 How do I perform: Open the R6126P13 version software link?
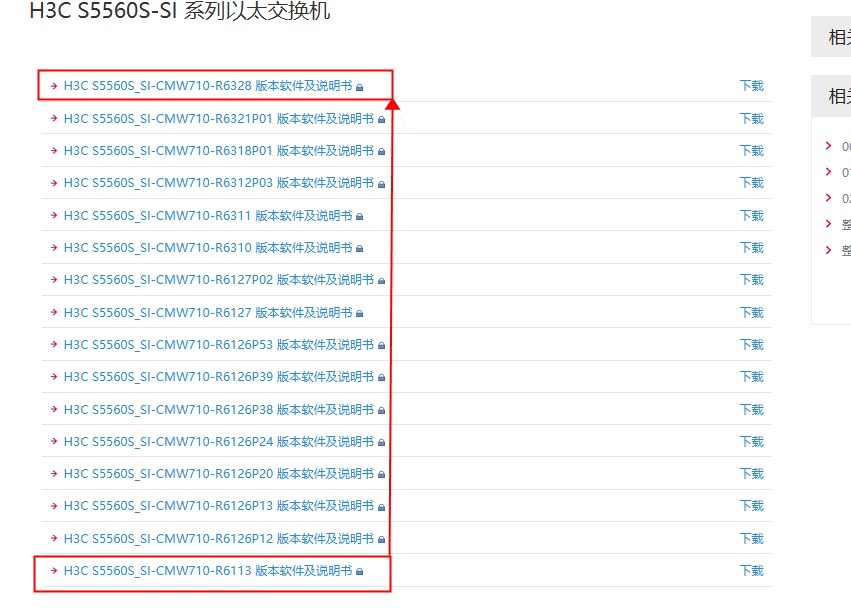pyautogui.click(x=219, y=505)
